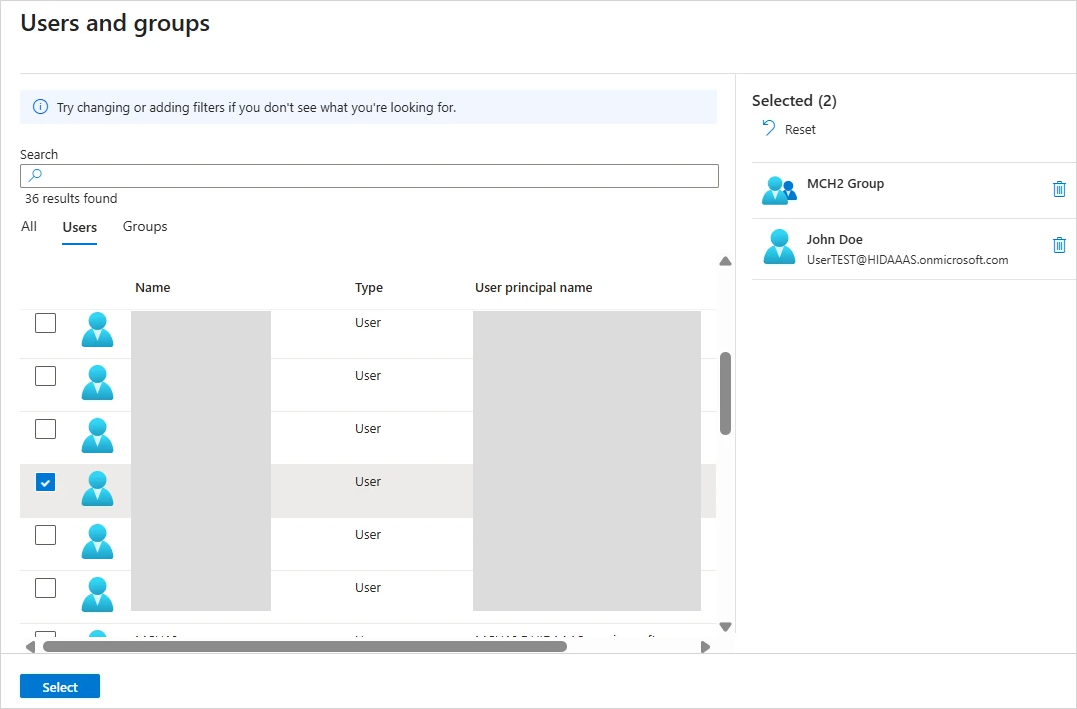The height and width of the screenshot is (709, 1077).
Task: Click the info icon in the filter tip banner
Action: coord(40,107)
